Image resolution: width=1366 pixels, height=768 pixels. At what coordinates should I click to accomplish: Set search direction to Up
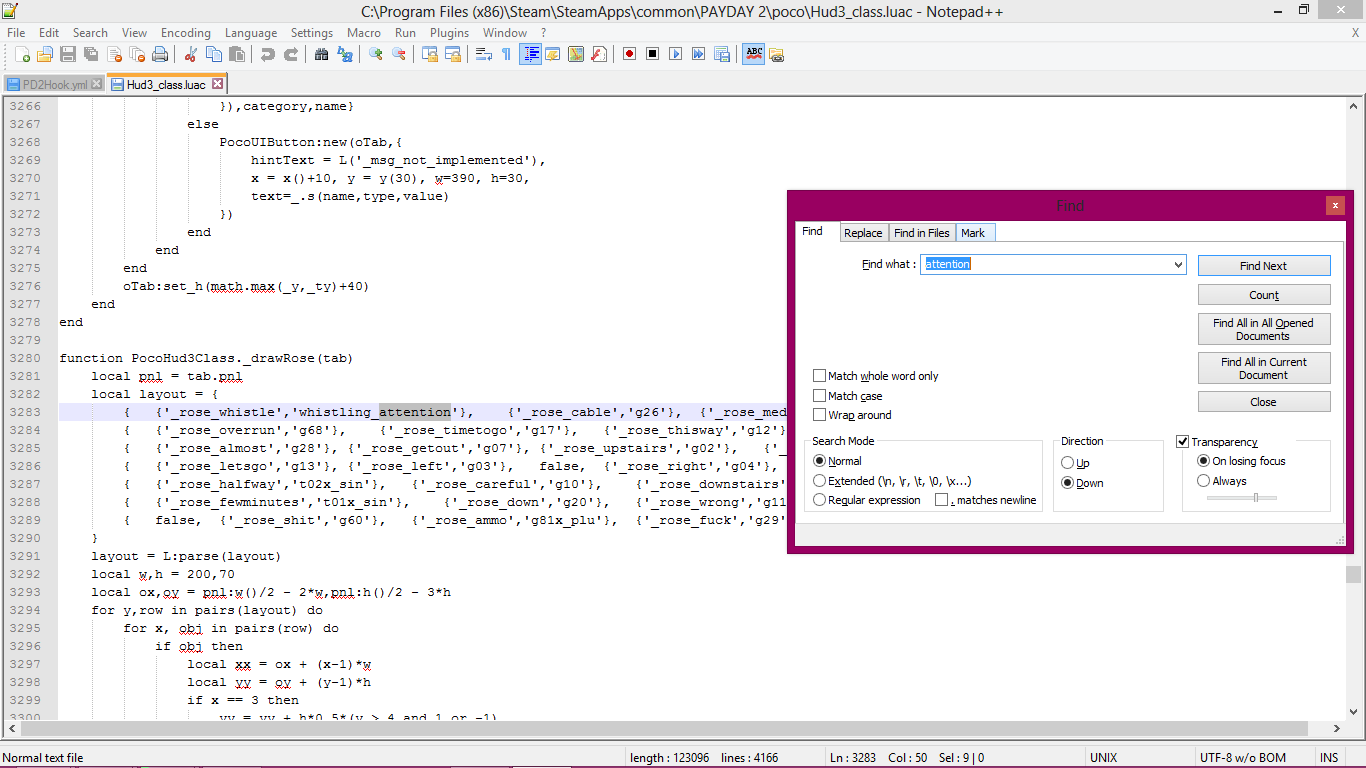click(1068, 463)
